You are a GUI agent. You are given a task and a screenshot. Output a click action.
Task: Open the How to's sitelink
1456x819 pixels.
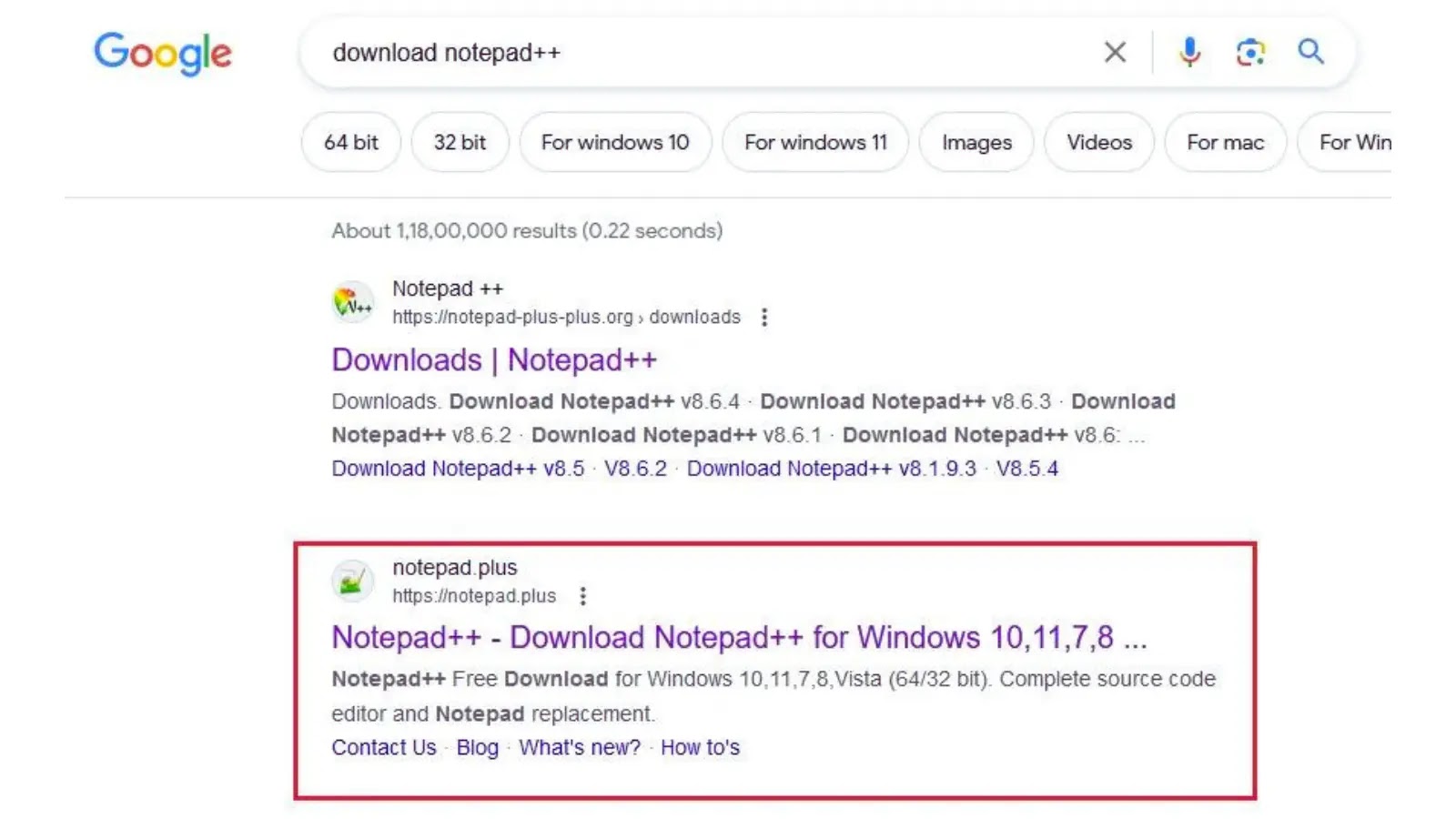700,747
